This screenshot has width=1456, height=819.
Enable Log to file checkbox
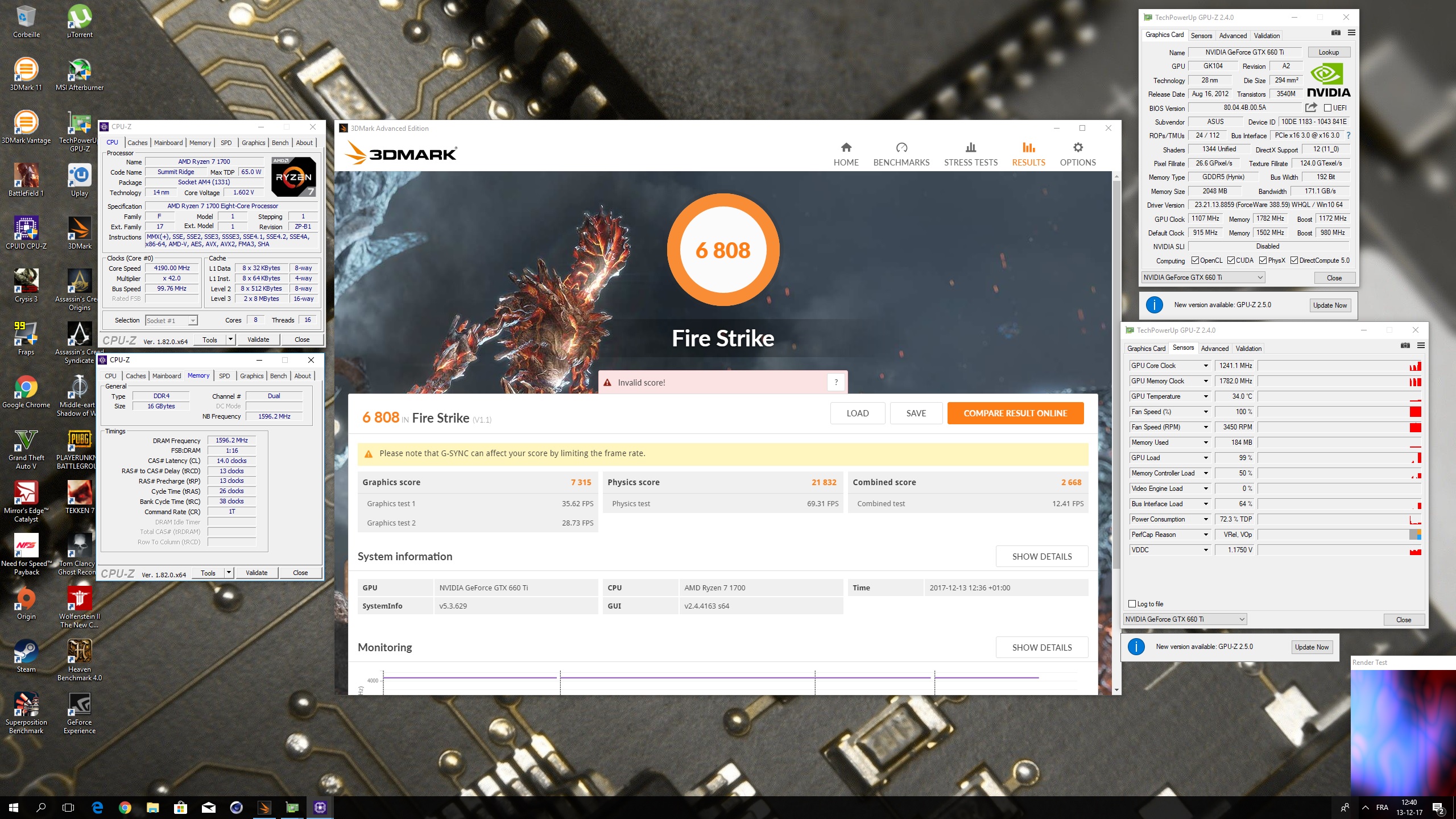point(1132,604)
